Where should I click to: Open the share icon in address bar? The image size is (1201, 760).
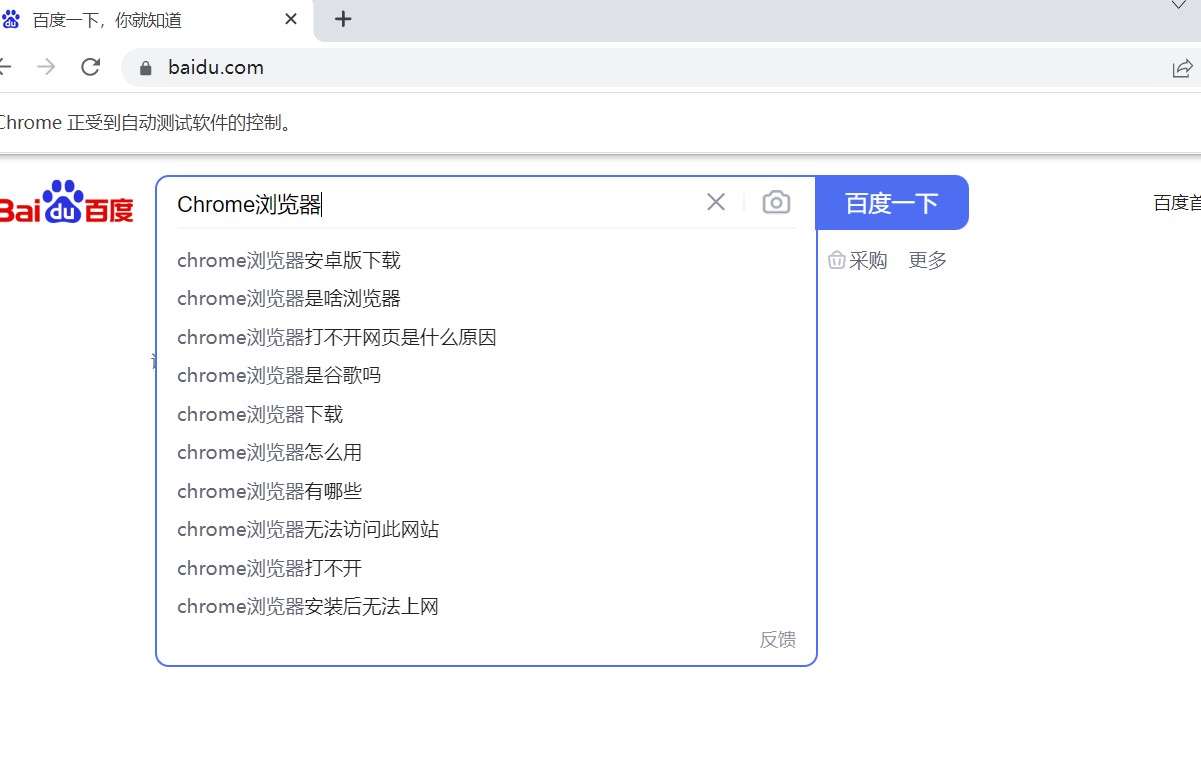[1183, 68]
